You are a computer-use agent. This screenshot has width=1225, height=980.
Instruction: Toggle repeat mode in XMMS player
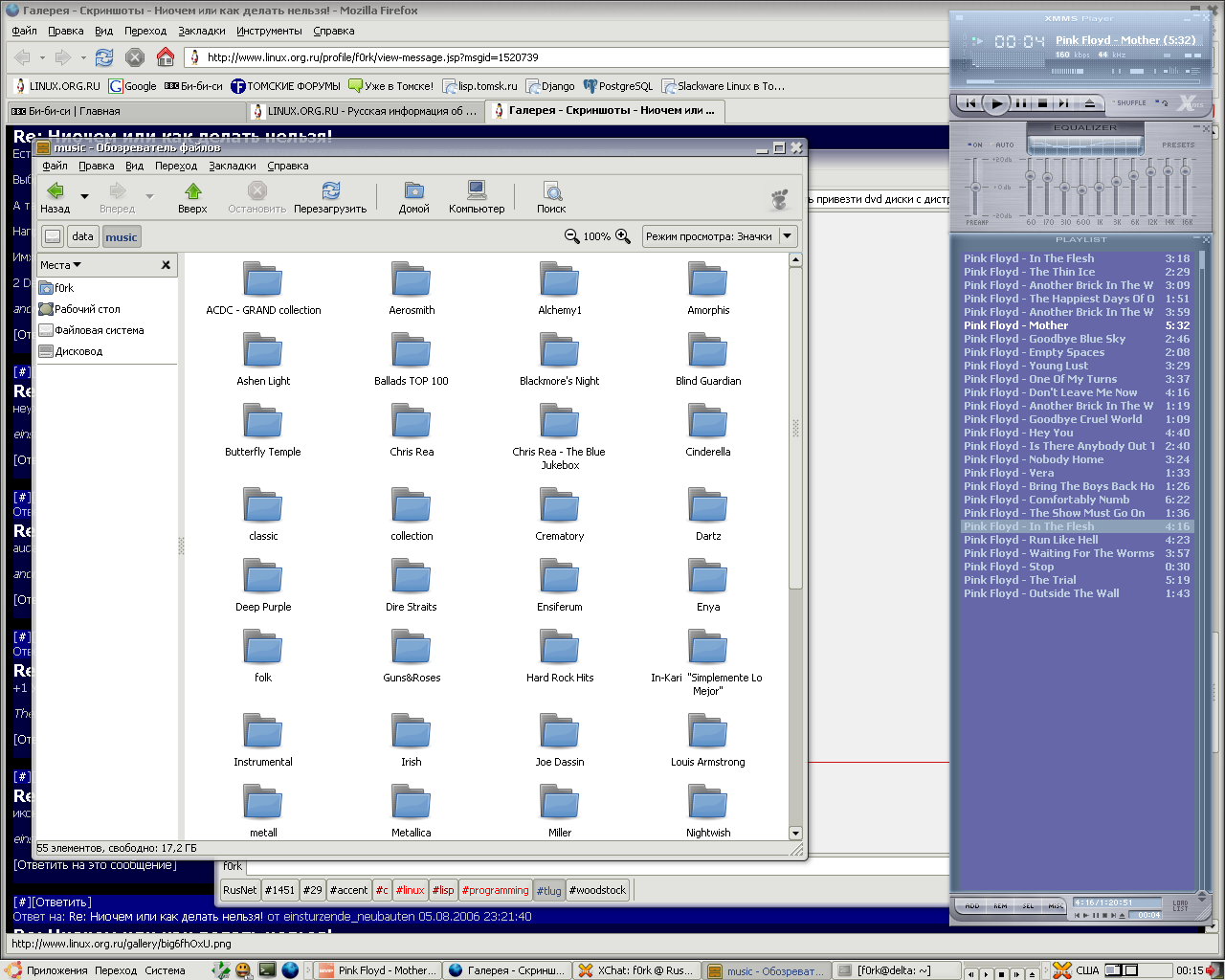tap(1162, 102)
